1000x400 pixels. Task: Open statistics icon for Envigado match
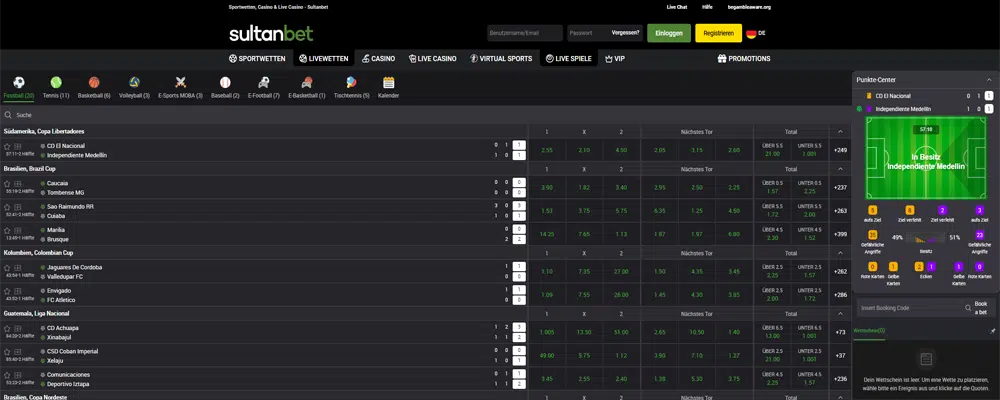tap(17, 291)
